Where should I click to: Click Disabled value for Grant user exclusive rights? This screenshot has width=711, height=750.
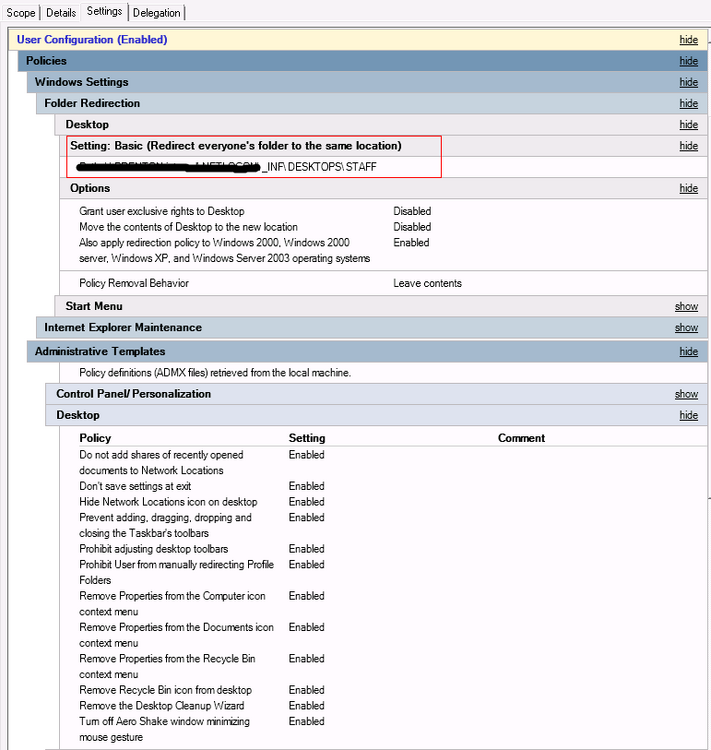[x=412, y=211]
